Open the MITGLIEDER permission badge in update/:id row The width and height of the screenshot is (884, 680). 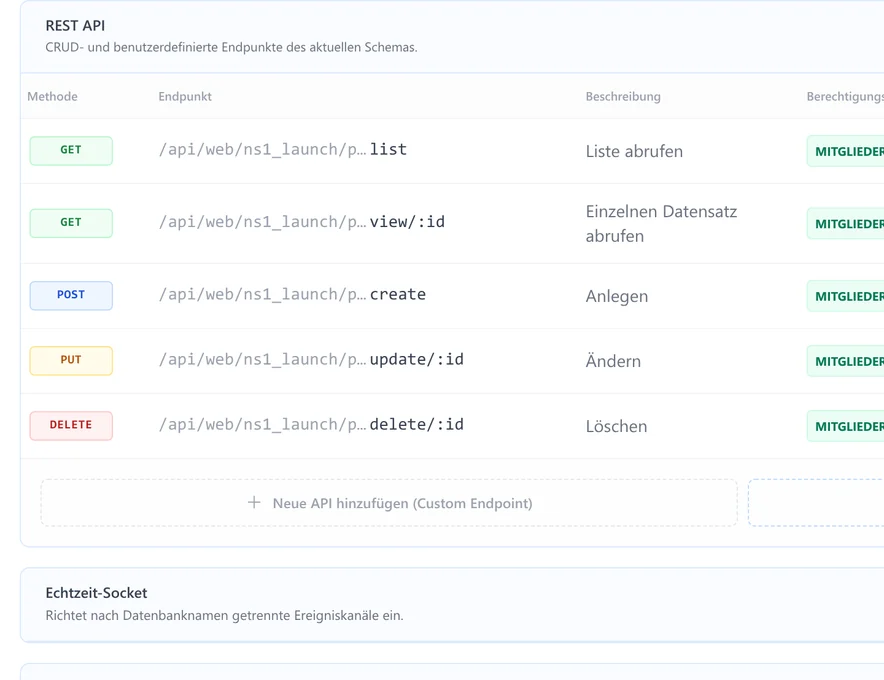(x=846, y=361)
